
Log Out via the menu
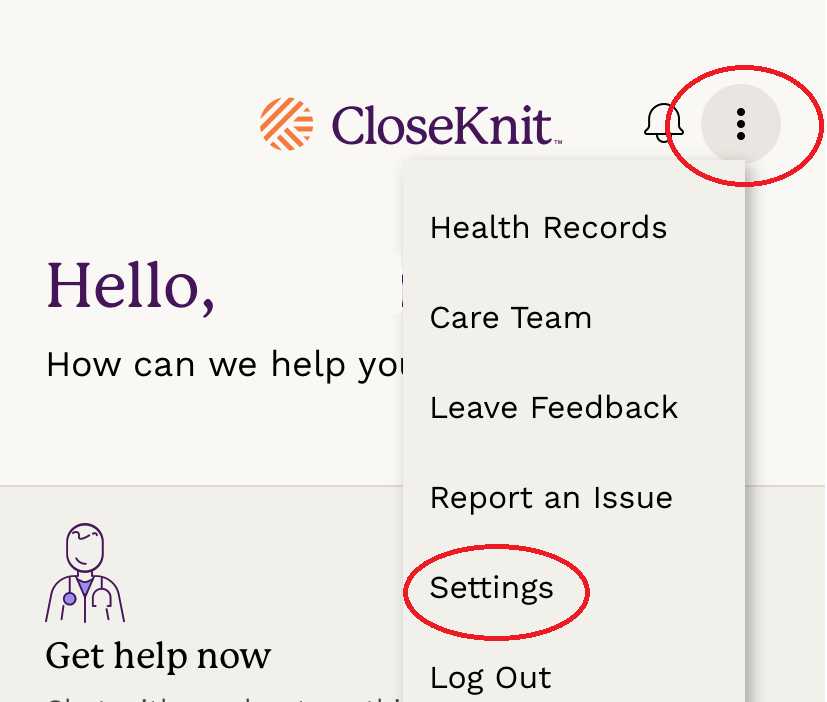tap(491, 678)
